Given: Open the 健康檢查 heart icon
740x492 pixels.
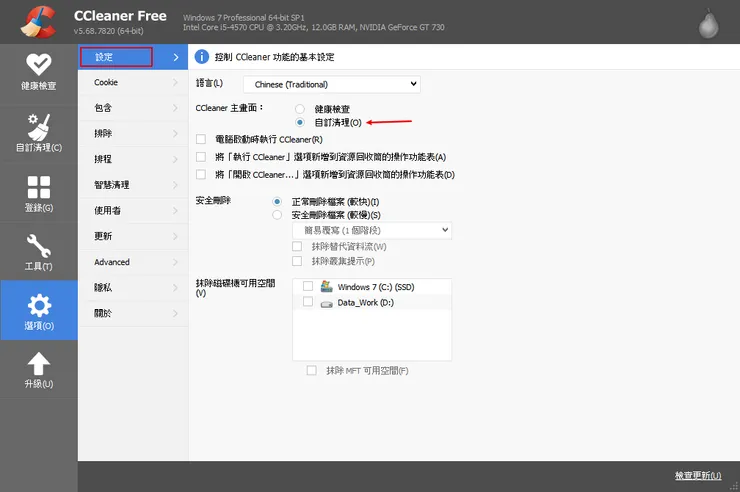Looking at the screenshot, I should 39,65.
